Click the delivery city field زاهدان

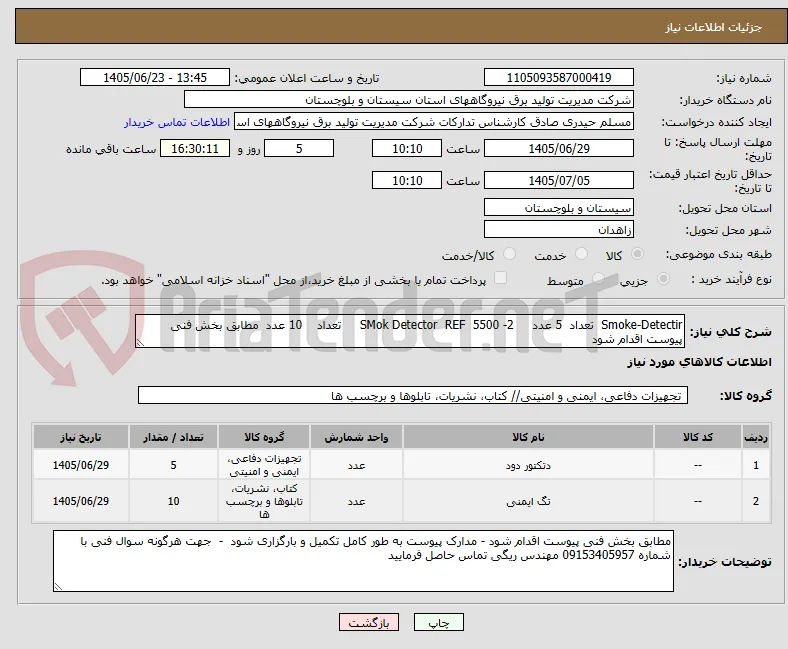point(558,230)
